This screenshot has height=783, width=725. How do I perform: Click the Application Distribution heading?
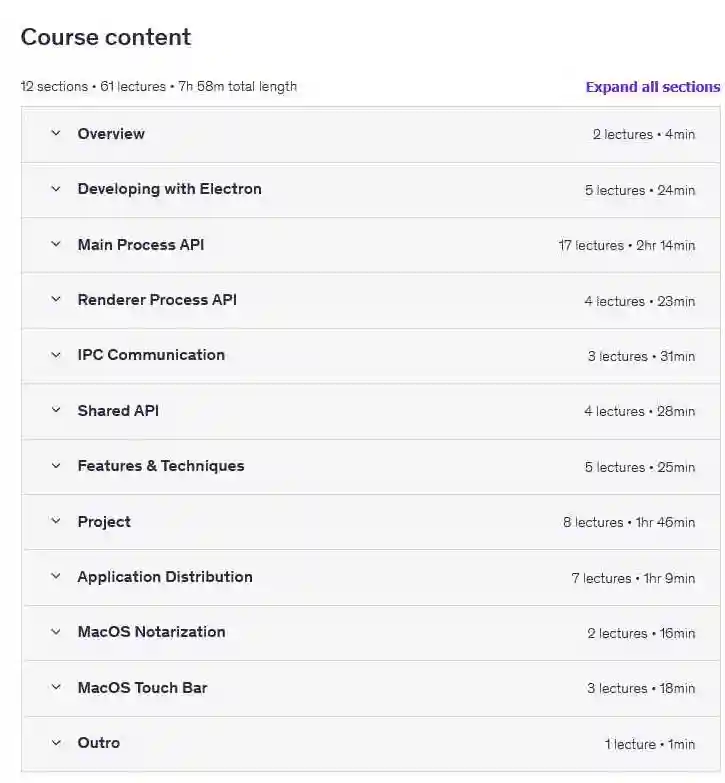tap(165, 576)
